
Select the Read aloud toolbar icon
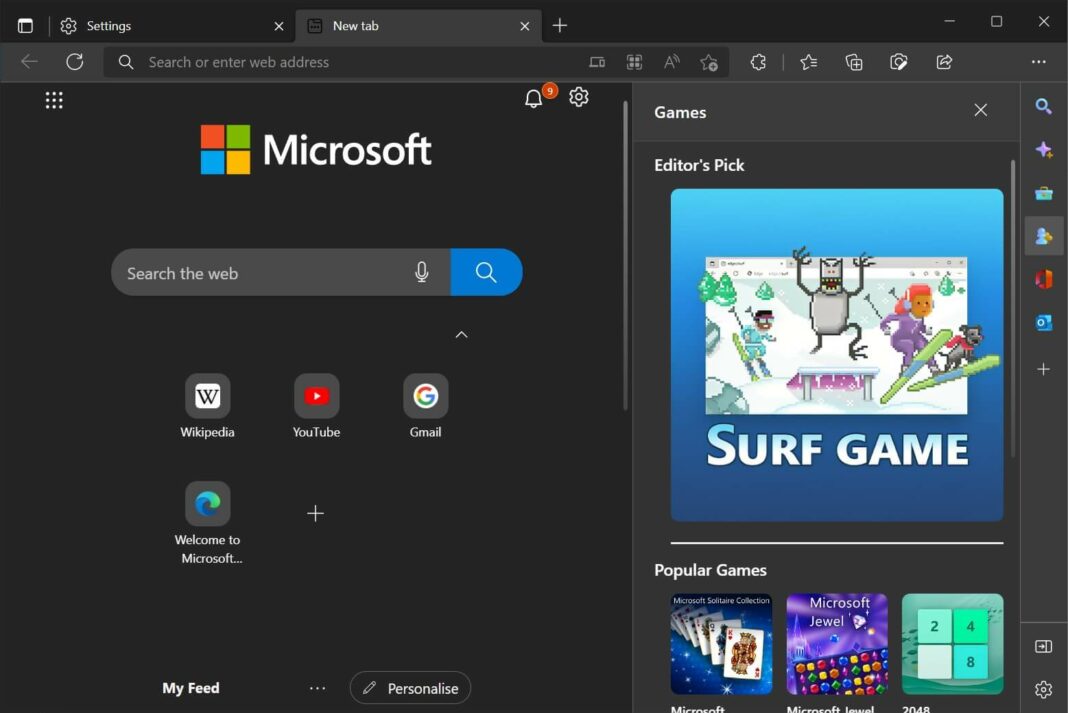tap(671, 62)
